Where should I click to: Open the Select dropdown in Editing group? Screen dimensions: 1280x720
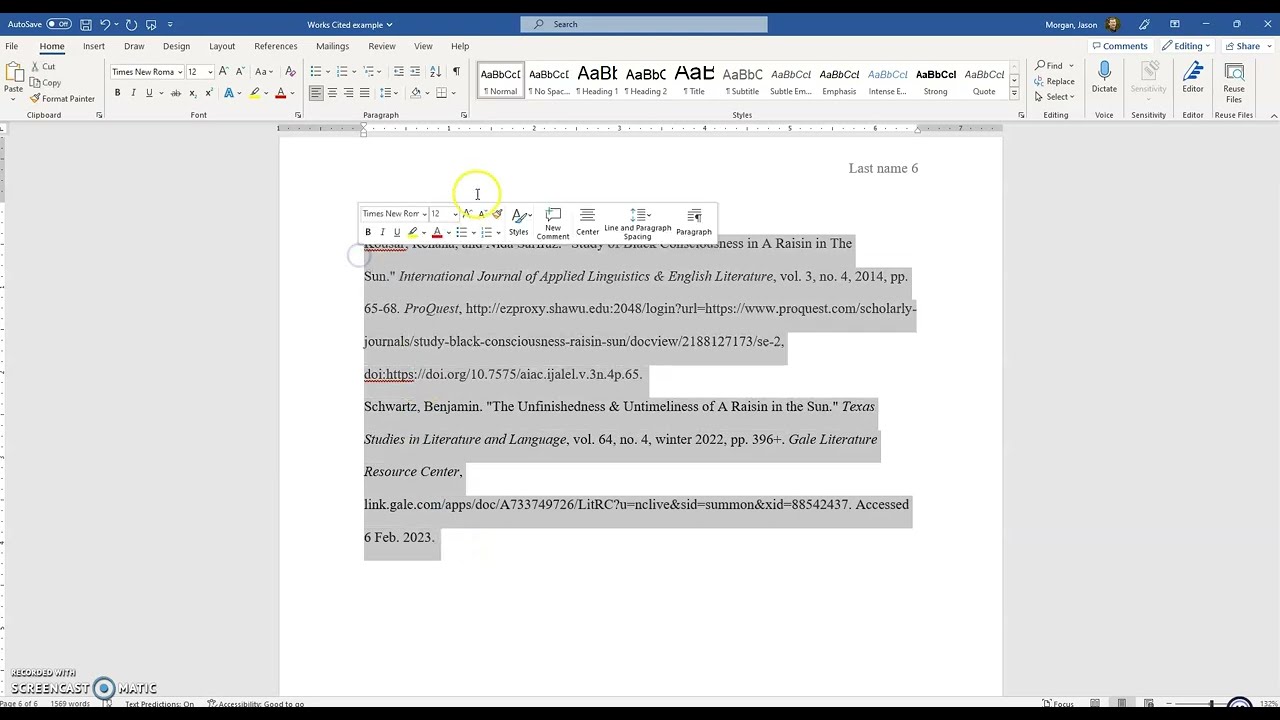[x=1054, y=97]
